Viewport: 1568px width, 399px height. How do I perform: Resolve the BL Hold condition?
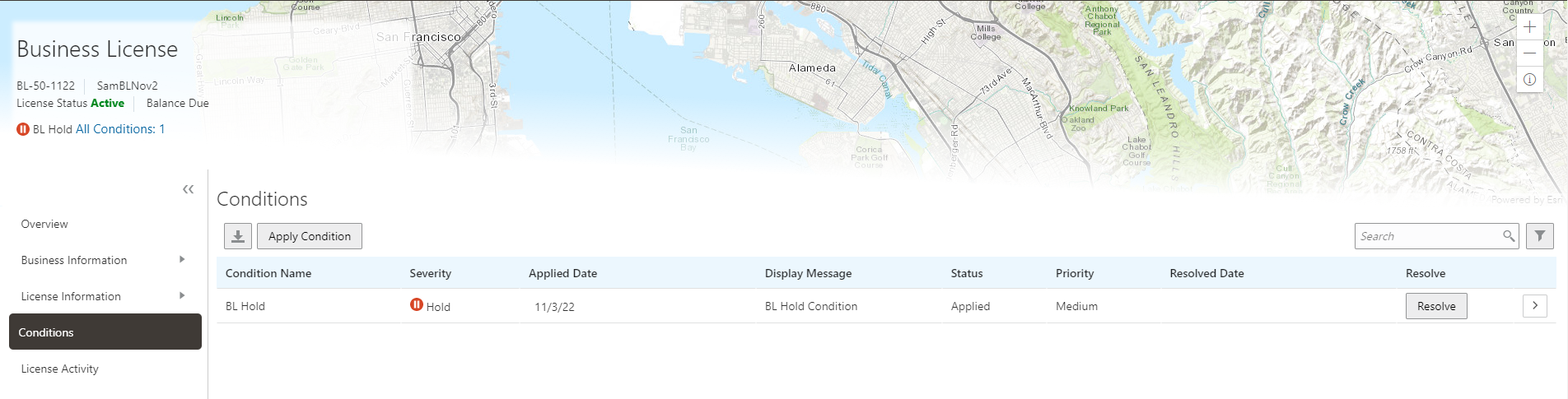pyautogui.click(x=1435, y=306)
